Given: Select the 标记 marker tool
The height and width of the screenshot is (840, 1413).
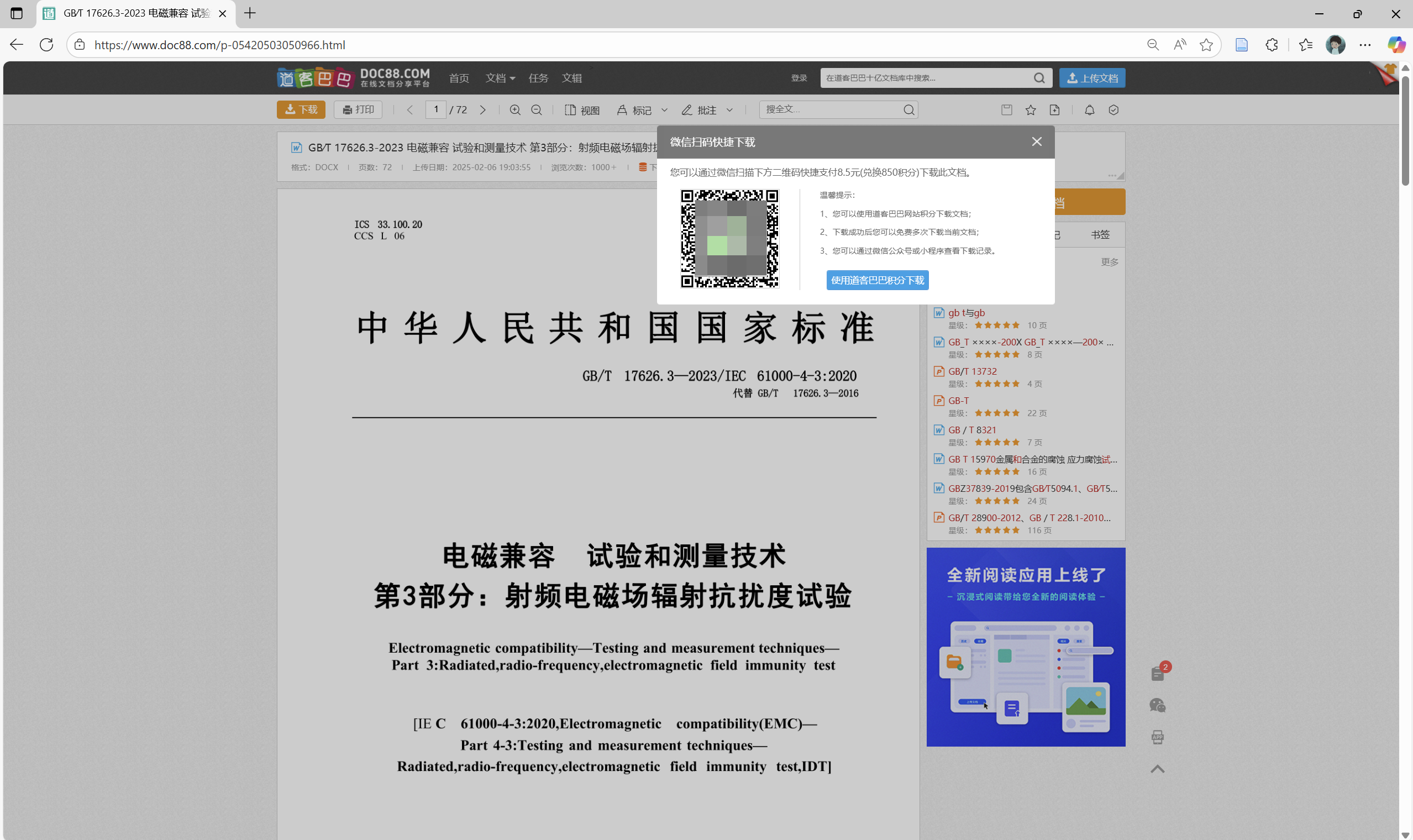Looking at the screenshot, I should click(x=634, y=110).
